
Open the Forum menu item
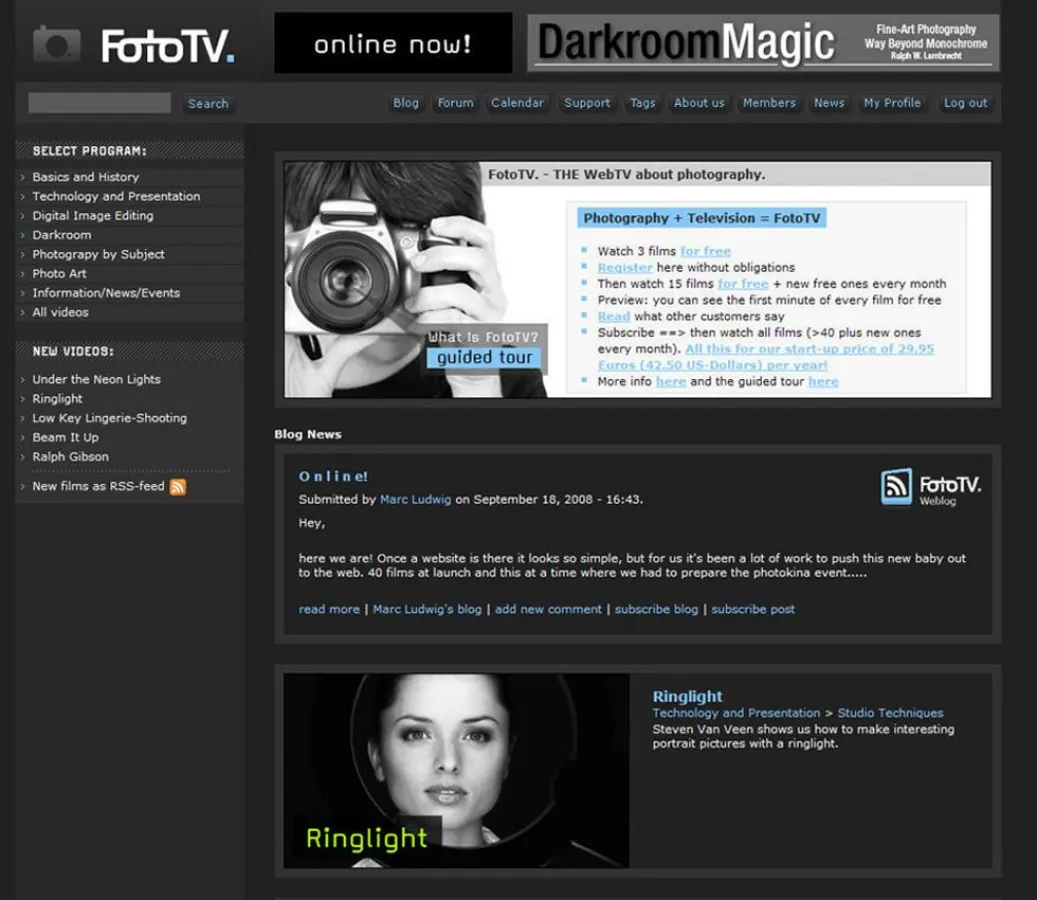tap(455, 103)
